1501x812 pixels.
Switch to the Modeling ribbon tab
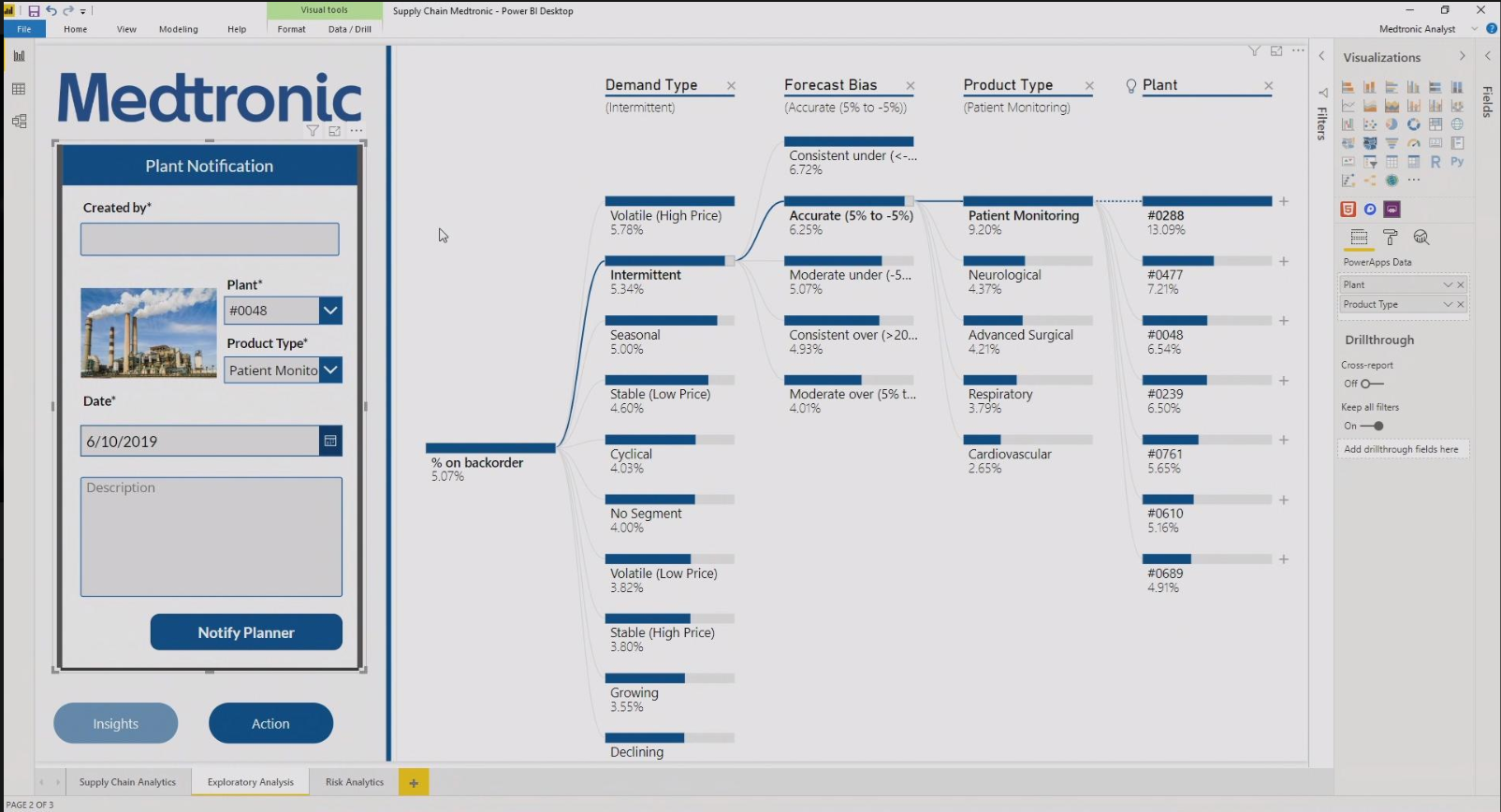(178, 29)
